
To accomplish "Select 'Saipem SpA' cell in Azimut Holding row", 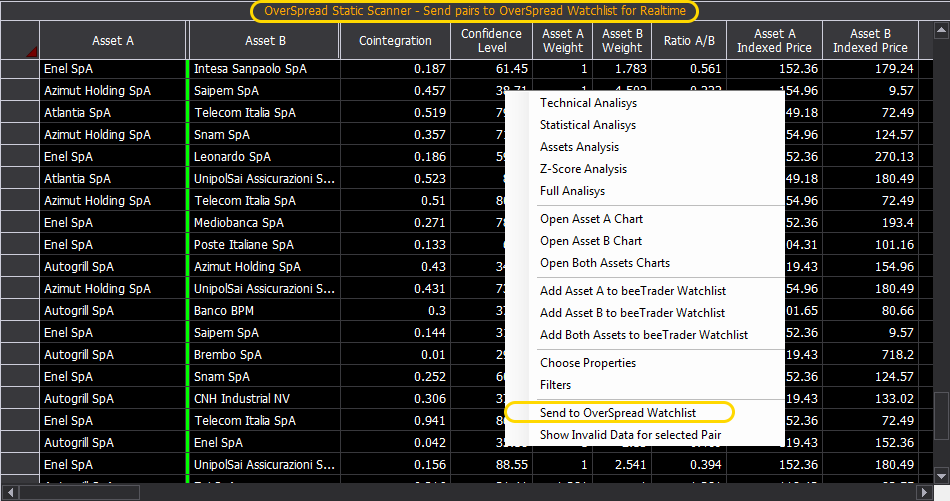I will tap(264, 91).
